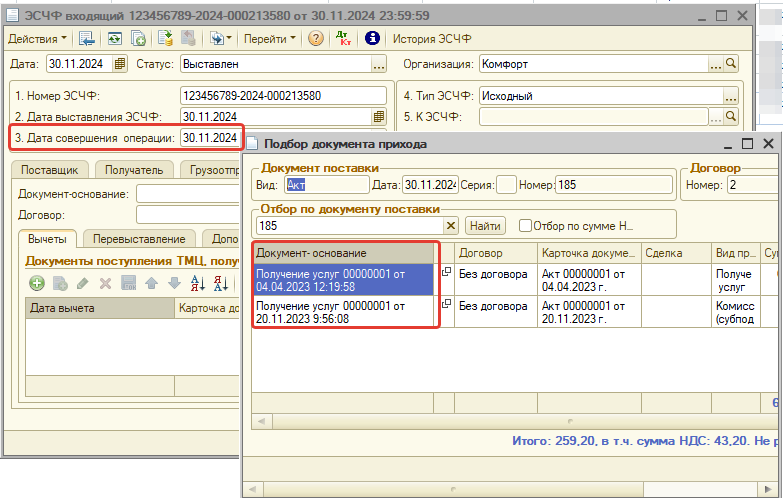The image size is (783, 498).
Task: Click the pencil edit-row icon
Action: 82,284
